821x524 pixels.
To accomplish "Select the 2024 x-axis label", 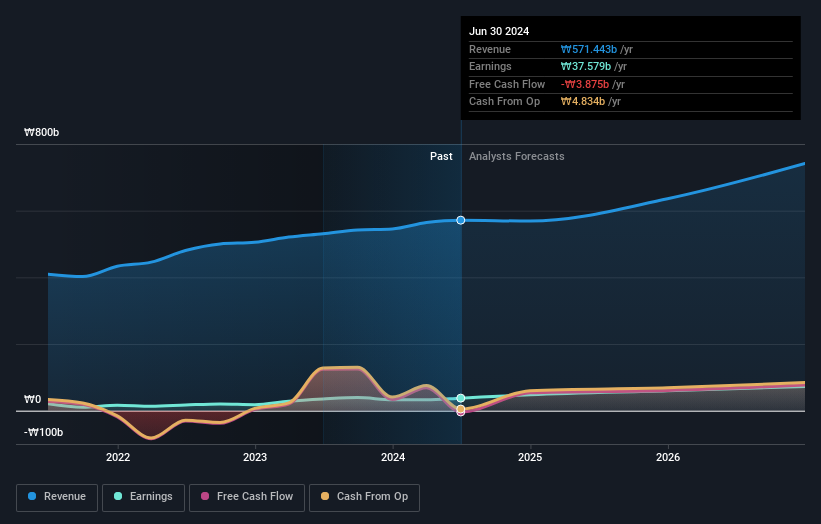I will coord(393,457).
